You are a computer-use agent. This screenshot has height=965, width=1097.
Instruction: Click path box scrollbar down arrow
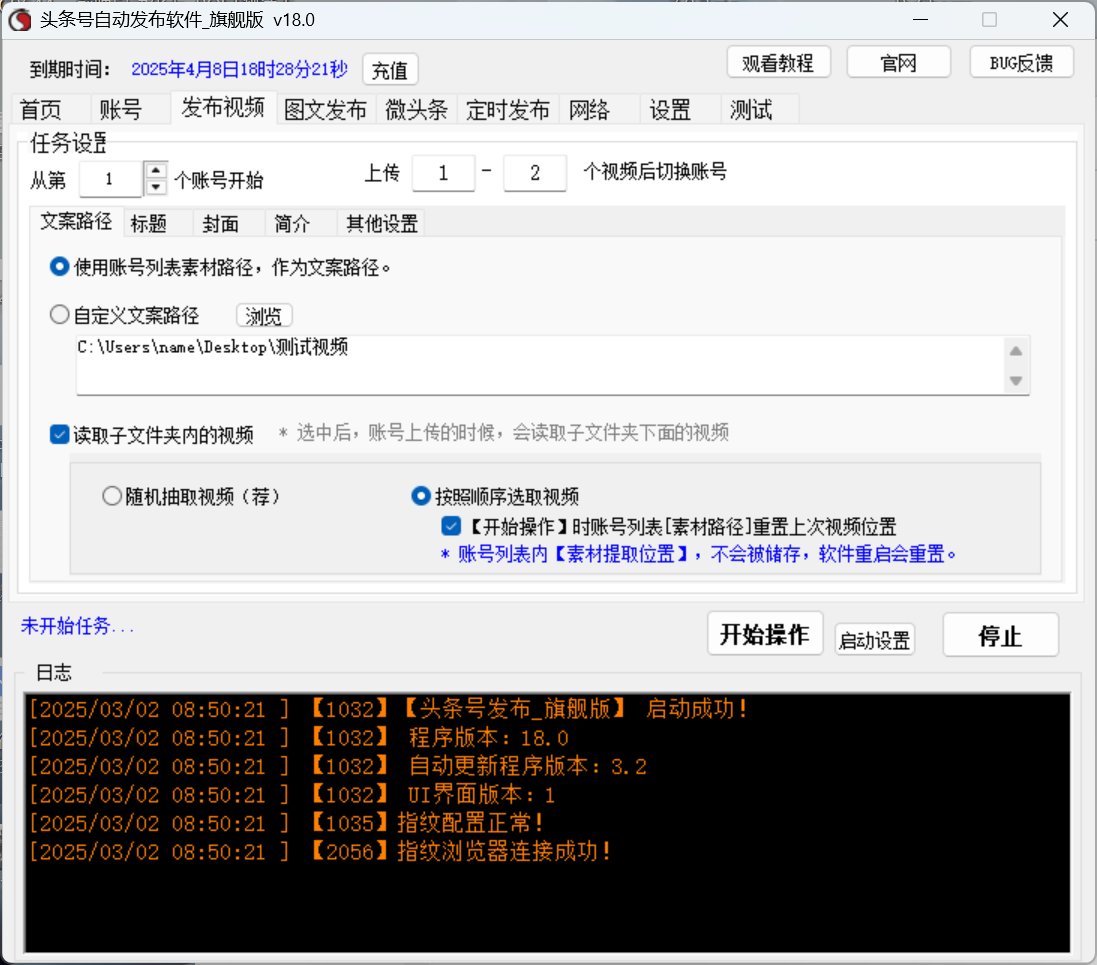pos(1016,381)
